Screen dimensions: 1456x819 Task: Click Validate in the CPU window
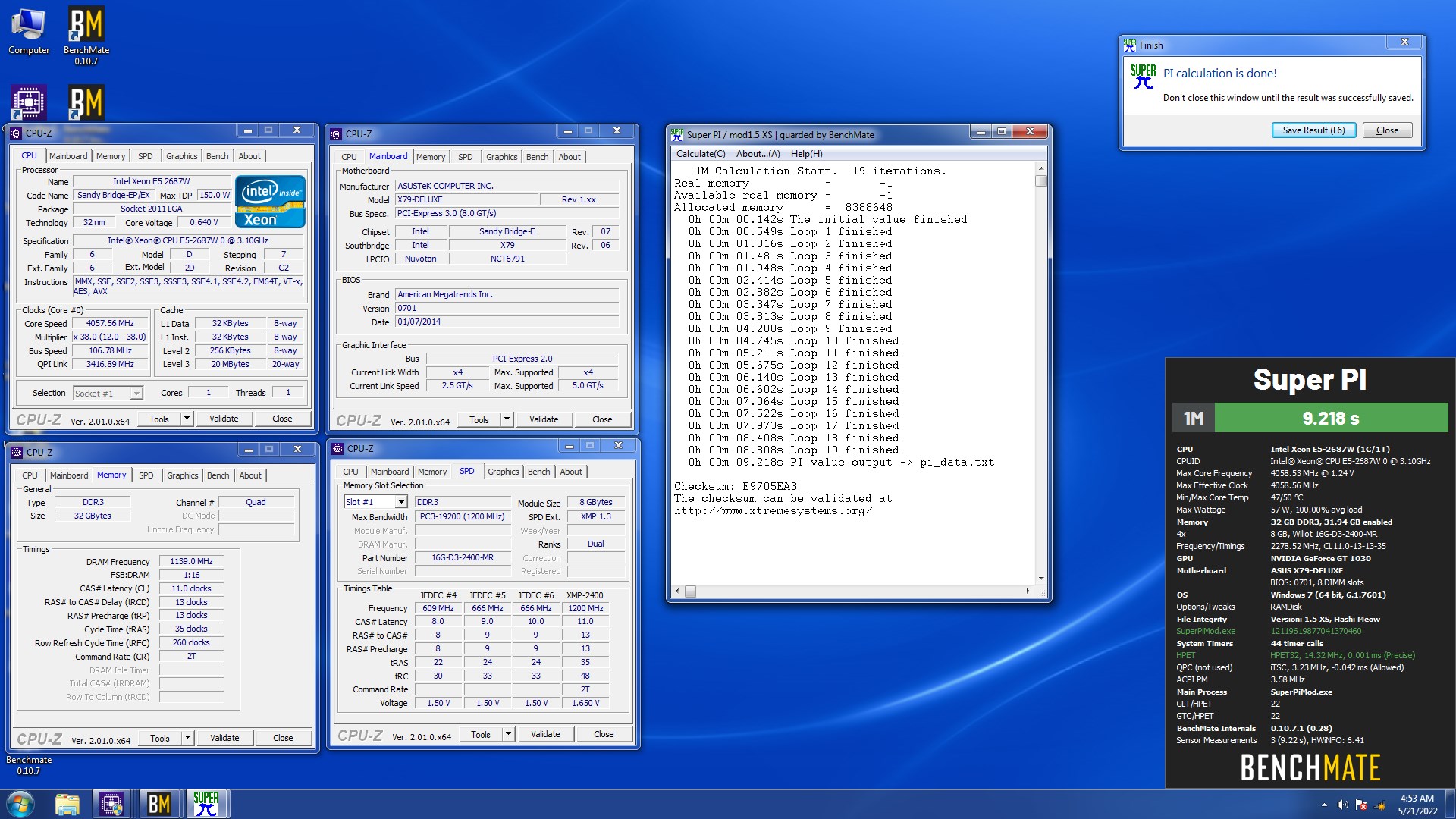coord(224,419)
